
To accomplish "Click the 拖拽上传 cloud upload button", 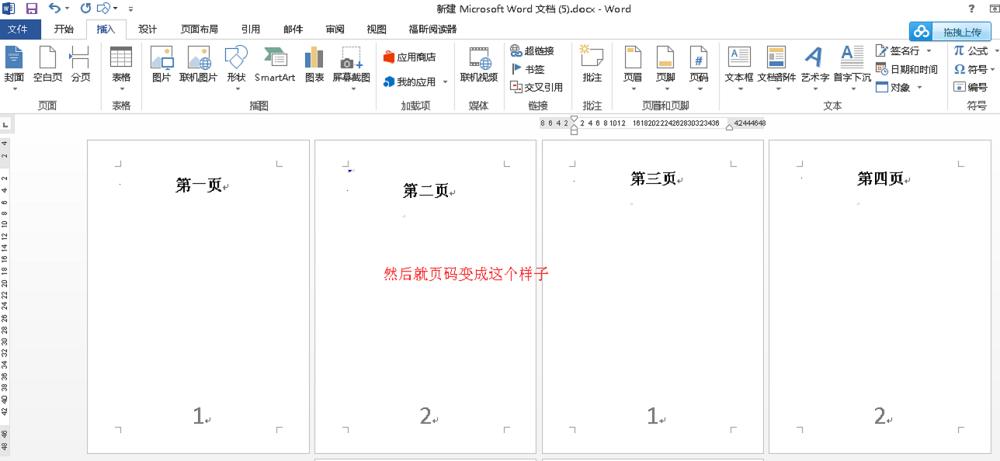I will coord(951,31).
